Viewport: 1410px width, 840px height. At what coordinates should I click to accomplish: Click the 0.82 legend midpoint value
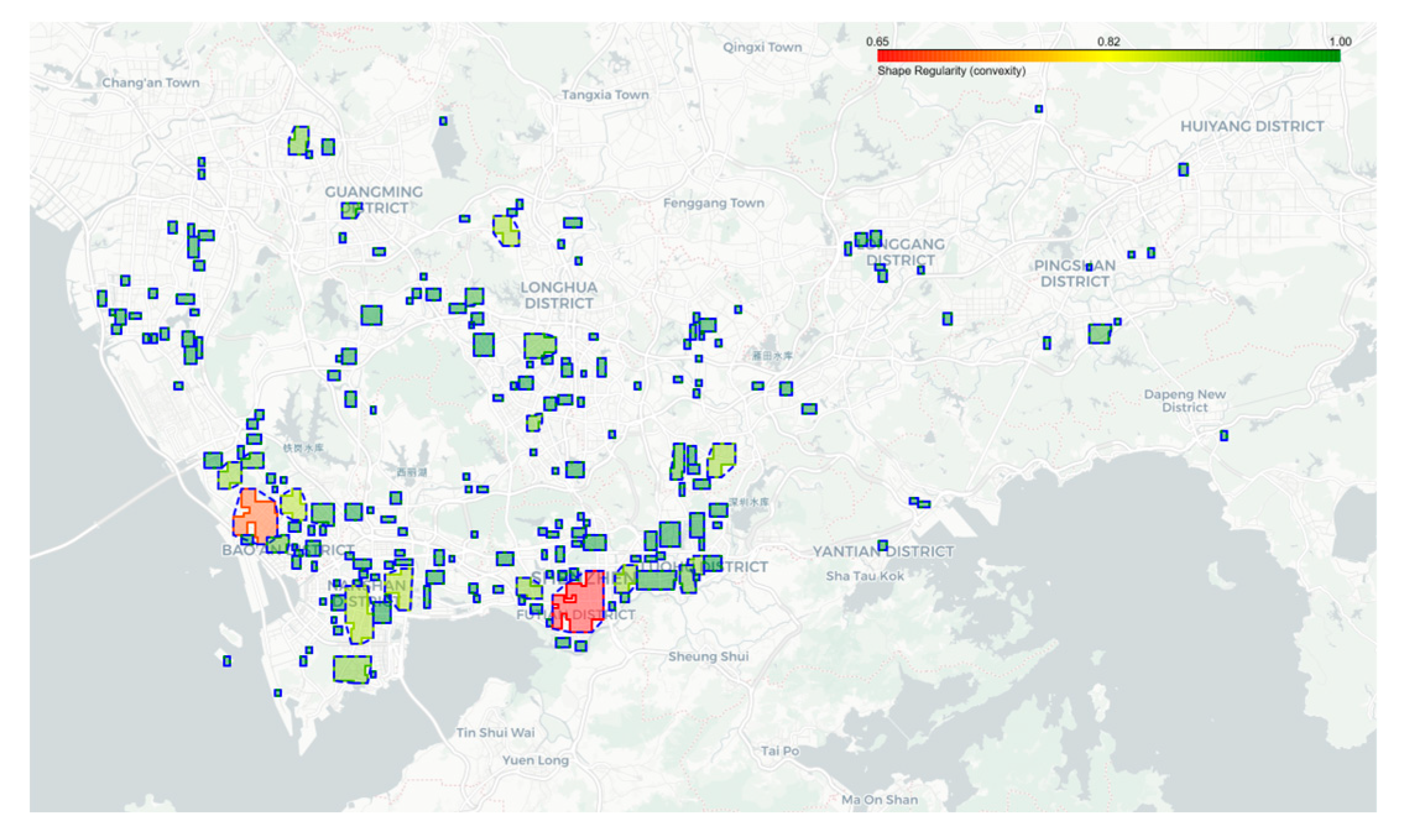pos(1108,41)
